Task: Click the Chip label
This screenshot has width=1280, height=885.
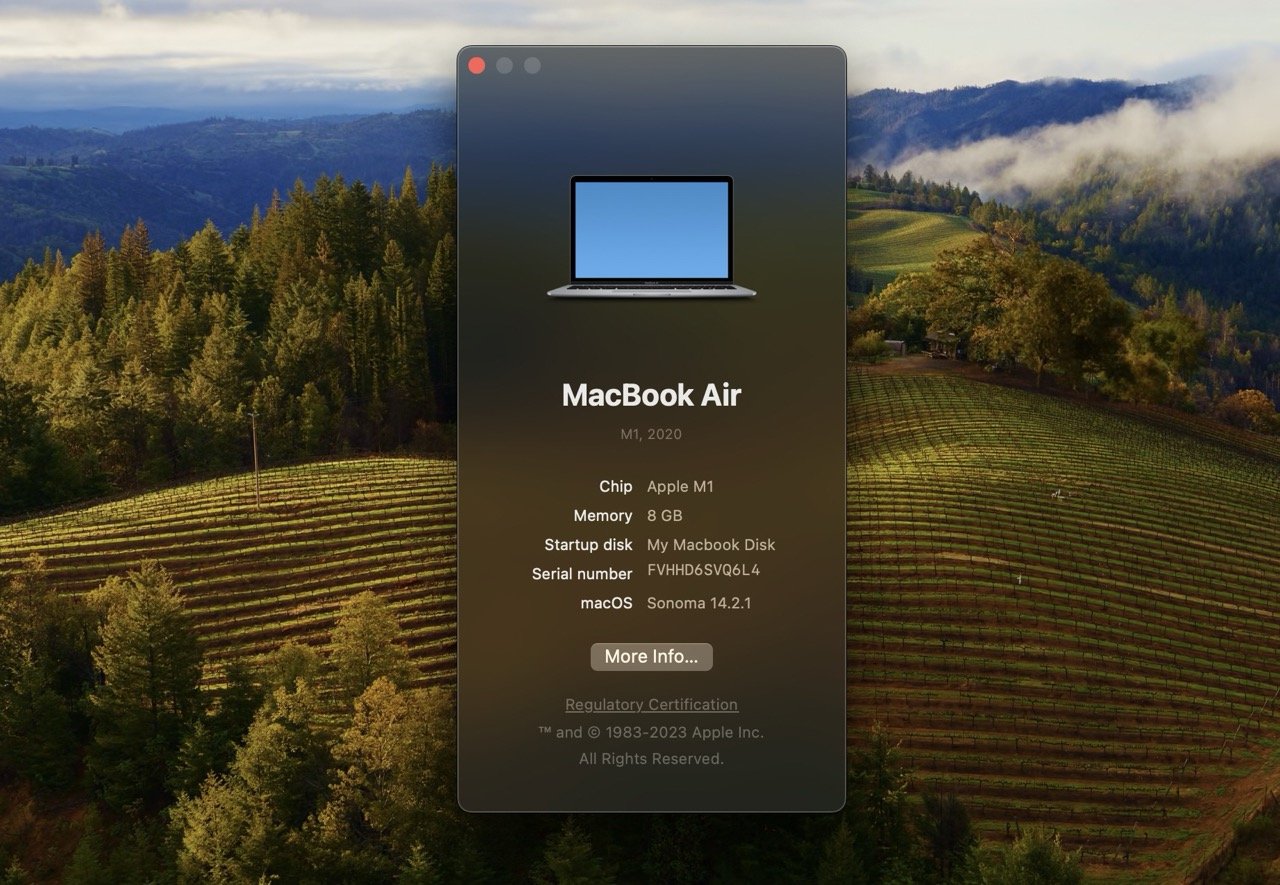Action: pyautogui.click(x=616, y=487)
